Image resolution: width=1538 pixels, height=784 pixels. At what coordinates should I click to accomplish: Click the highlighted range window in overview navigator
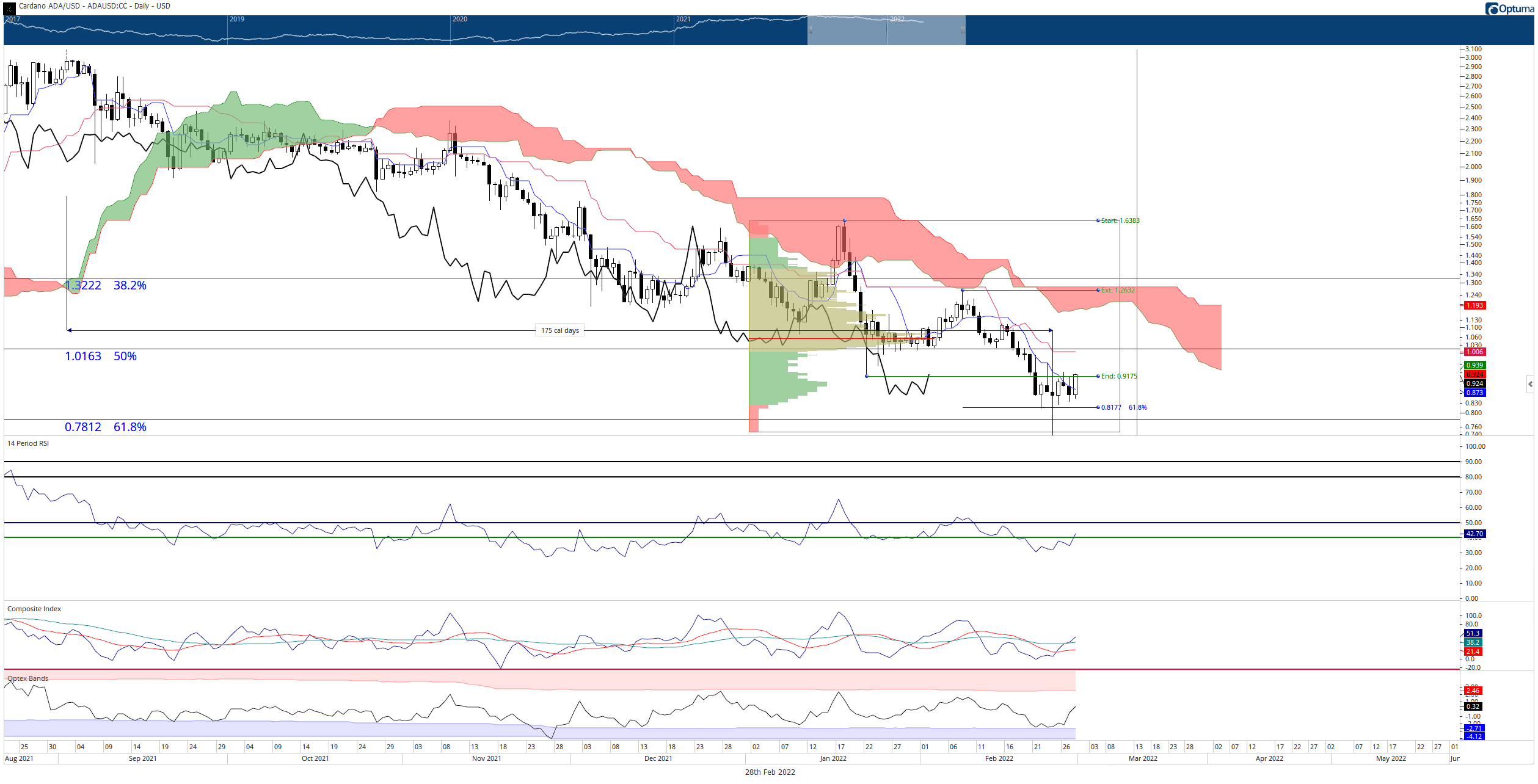[x=886, y=30]
